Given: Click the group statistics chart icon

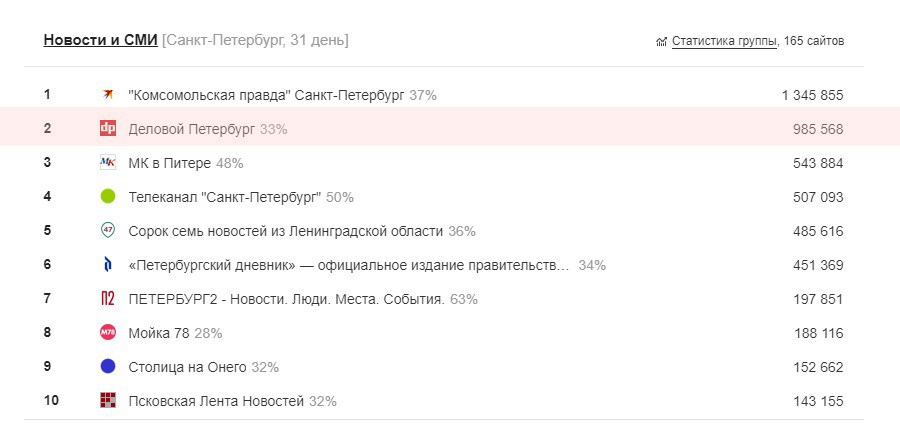Looking at the screenshot, I should tap(661, 42).
